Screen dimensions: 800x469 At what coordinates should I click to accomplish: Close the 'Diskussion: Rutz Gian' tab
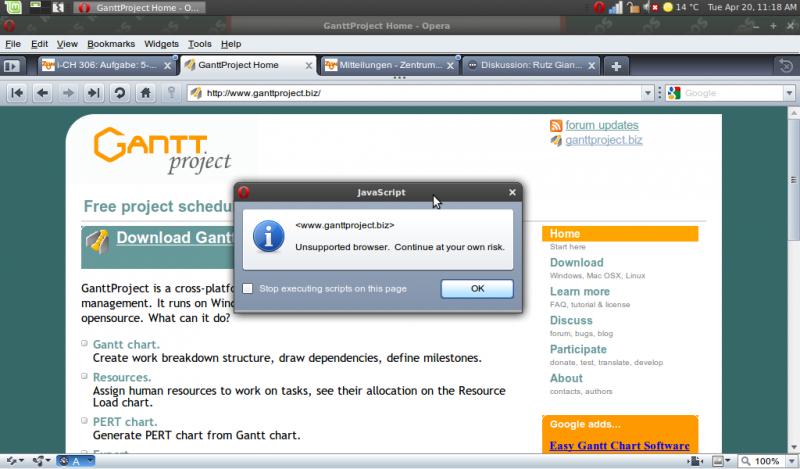coord(592,66)
